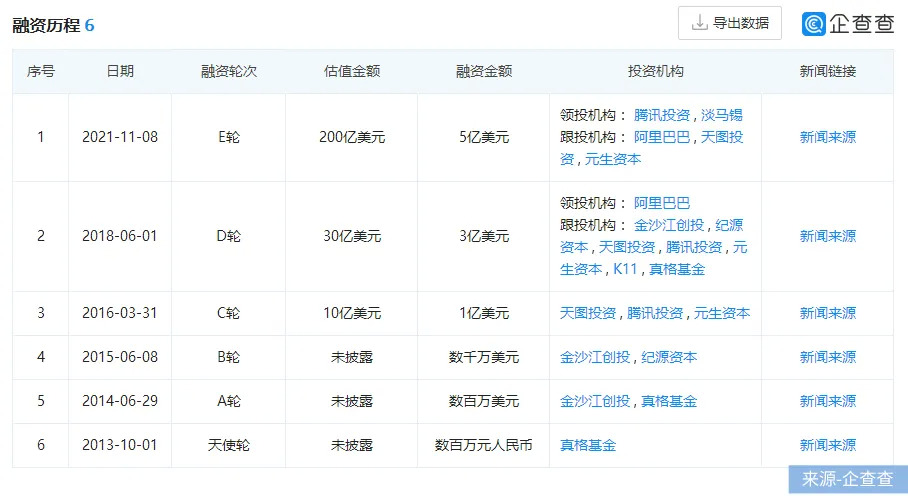
Task: Click the A轮 round cell
Action: coord(229,401)
